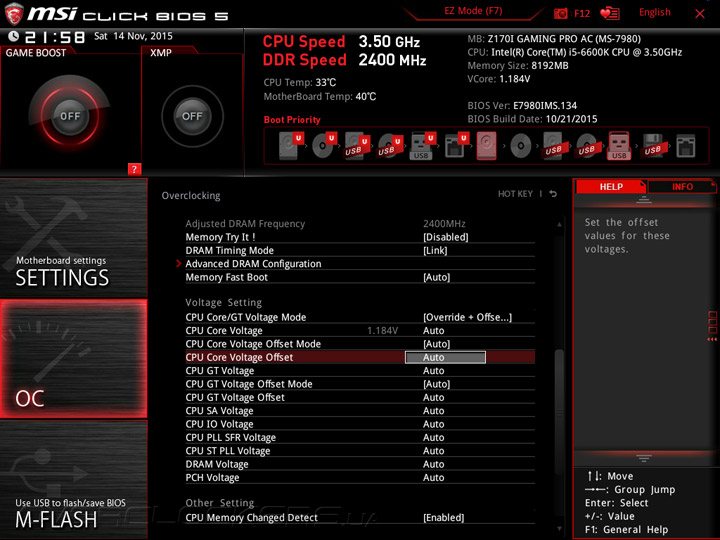Select the CPU Core Voltage Auto value
The height and width of the screenshot is (540, 720).
pyautogui.click(x=433, y=331)
